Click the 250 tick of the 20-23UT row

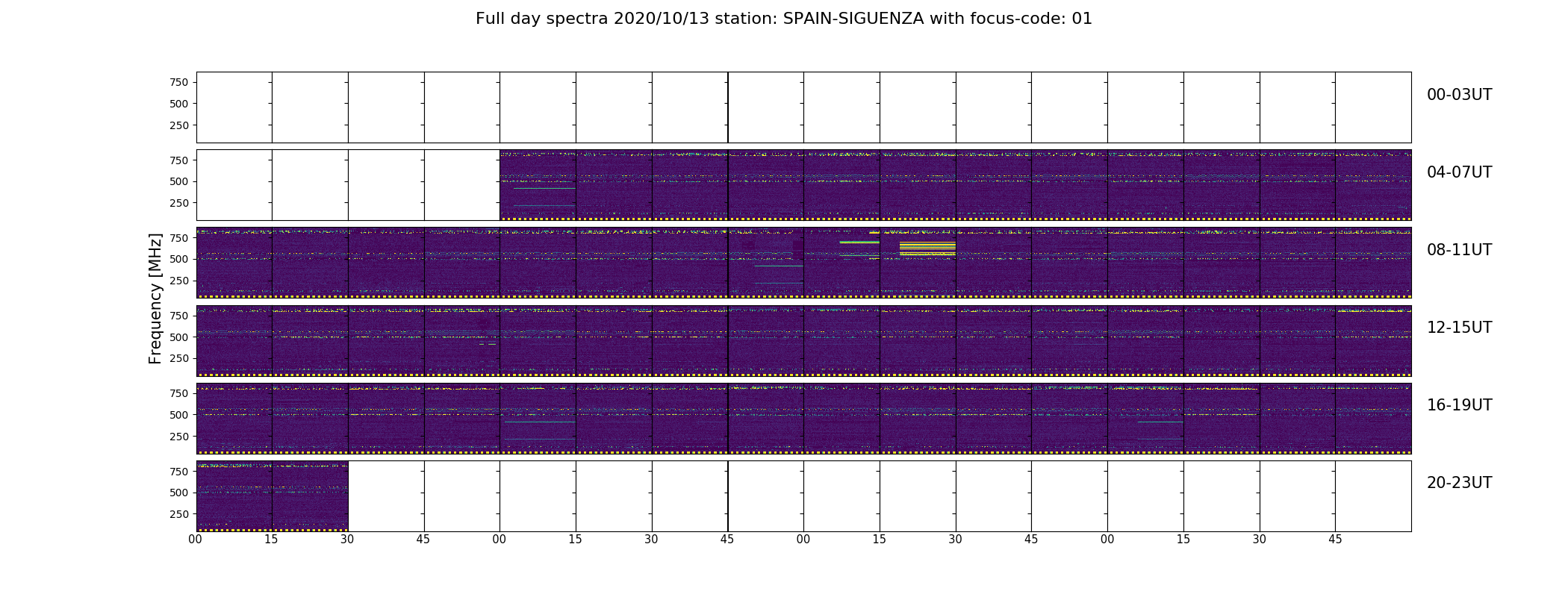pyautogui.click(x=179, y=514)
